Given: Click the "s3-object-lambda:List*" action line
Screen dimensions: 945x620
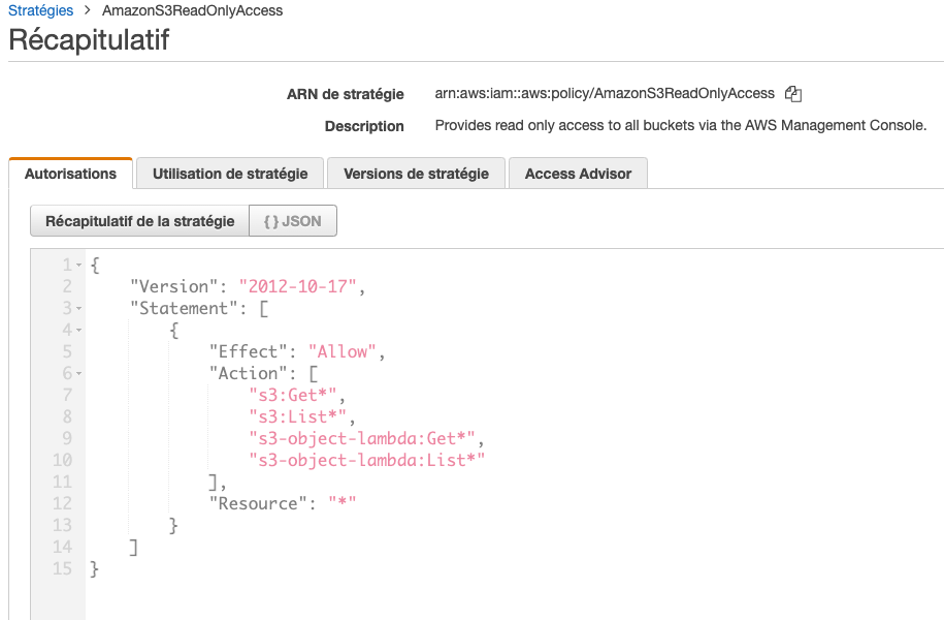Looking at the screenshot, I should [x=367, y=460].
